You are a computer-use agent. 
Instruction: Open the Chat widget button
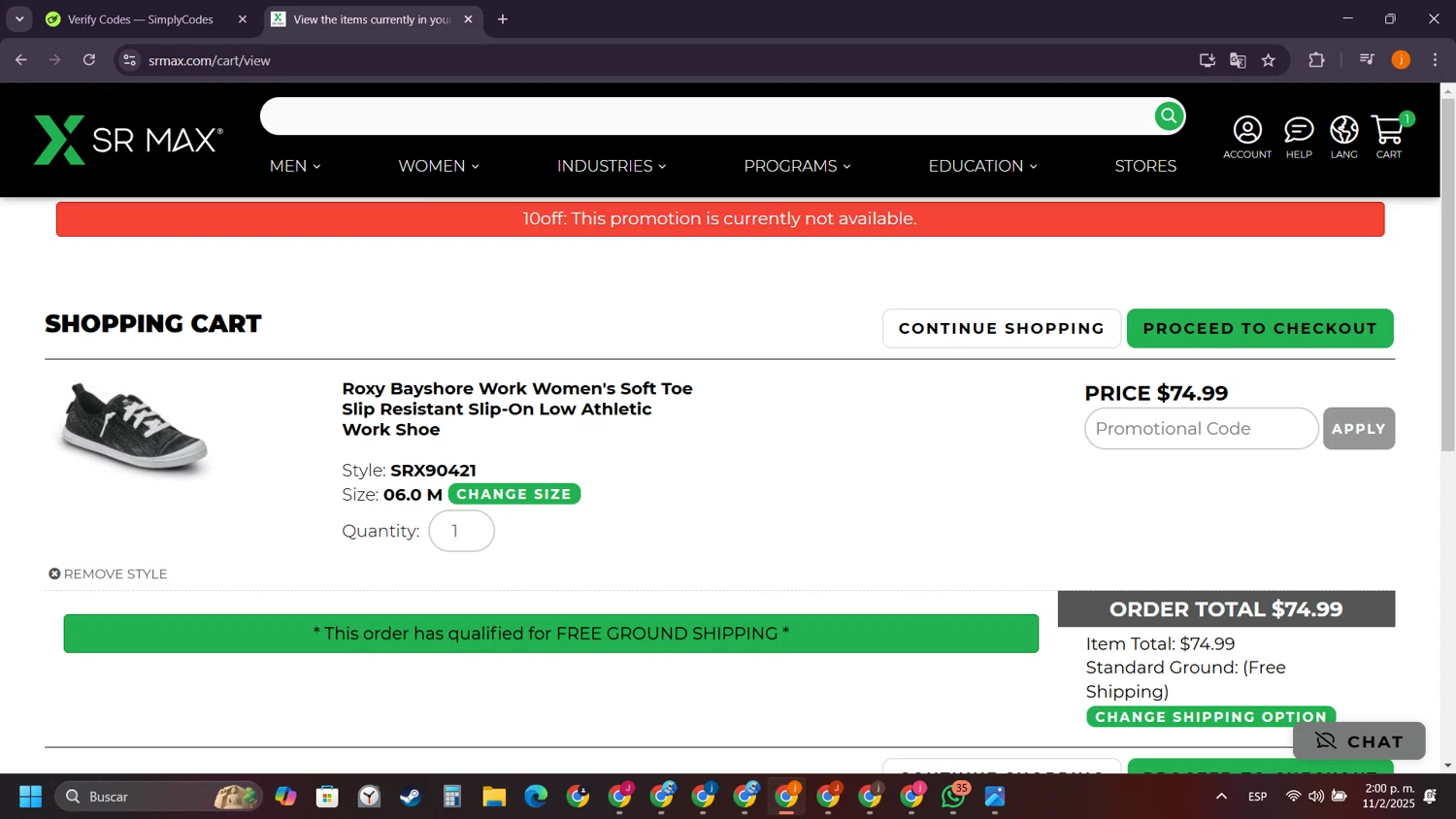tap(1359, 740)
